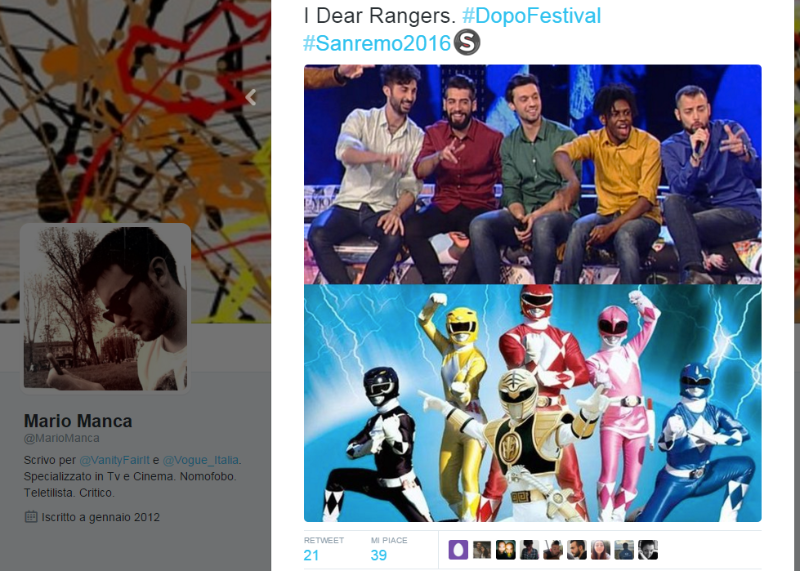Open the black-and-white avatar in the likers row
This screenshot has height=571, width=800.
click(648, 550)
